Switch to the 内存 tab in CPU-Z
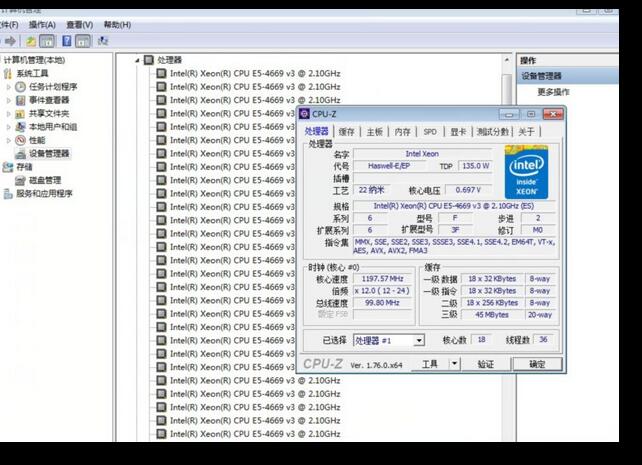642x465 pixels. click(402, 132)
